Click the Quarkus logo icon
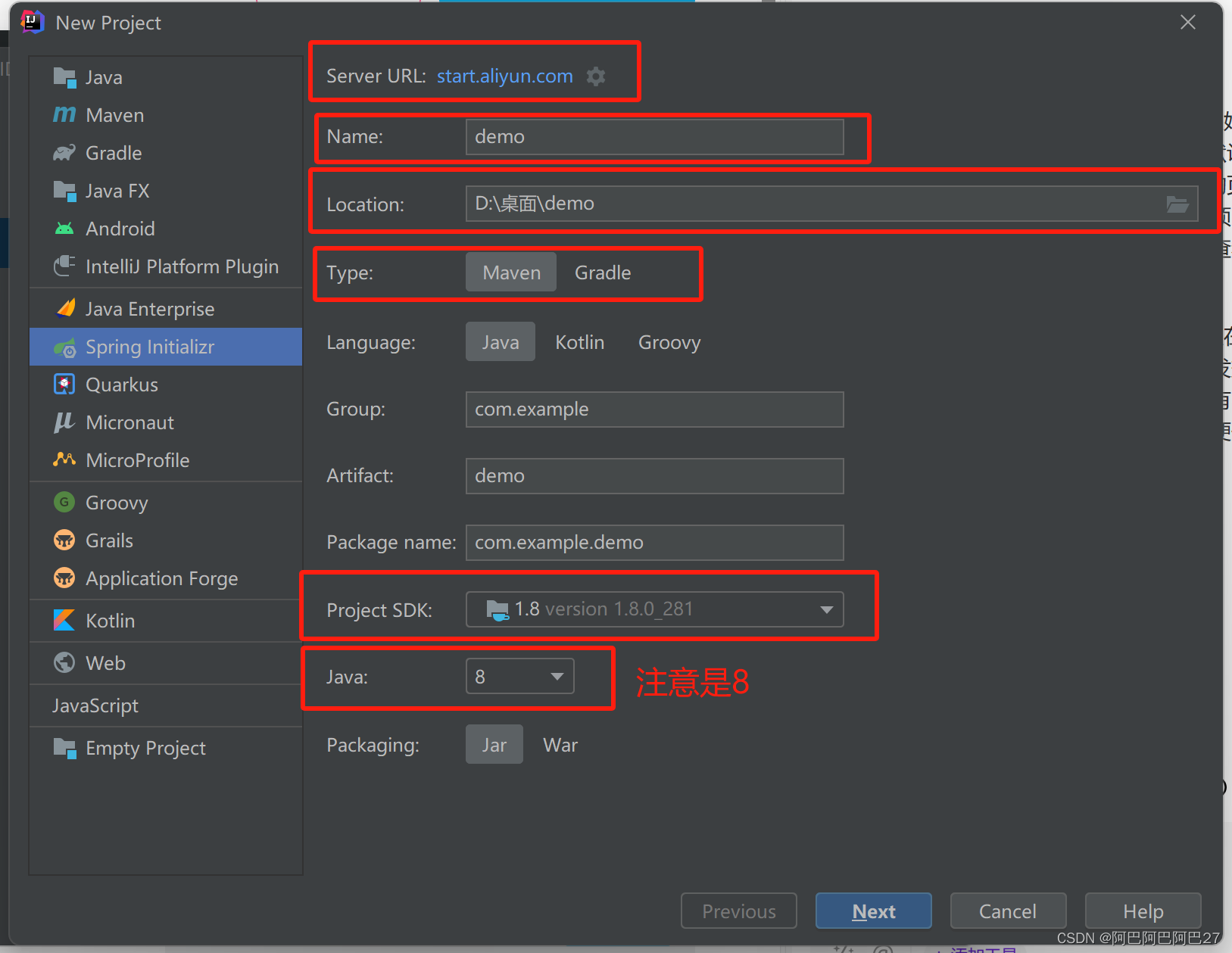1232x953 pixels. click(x=64, y=385)
